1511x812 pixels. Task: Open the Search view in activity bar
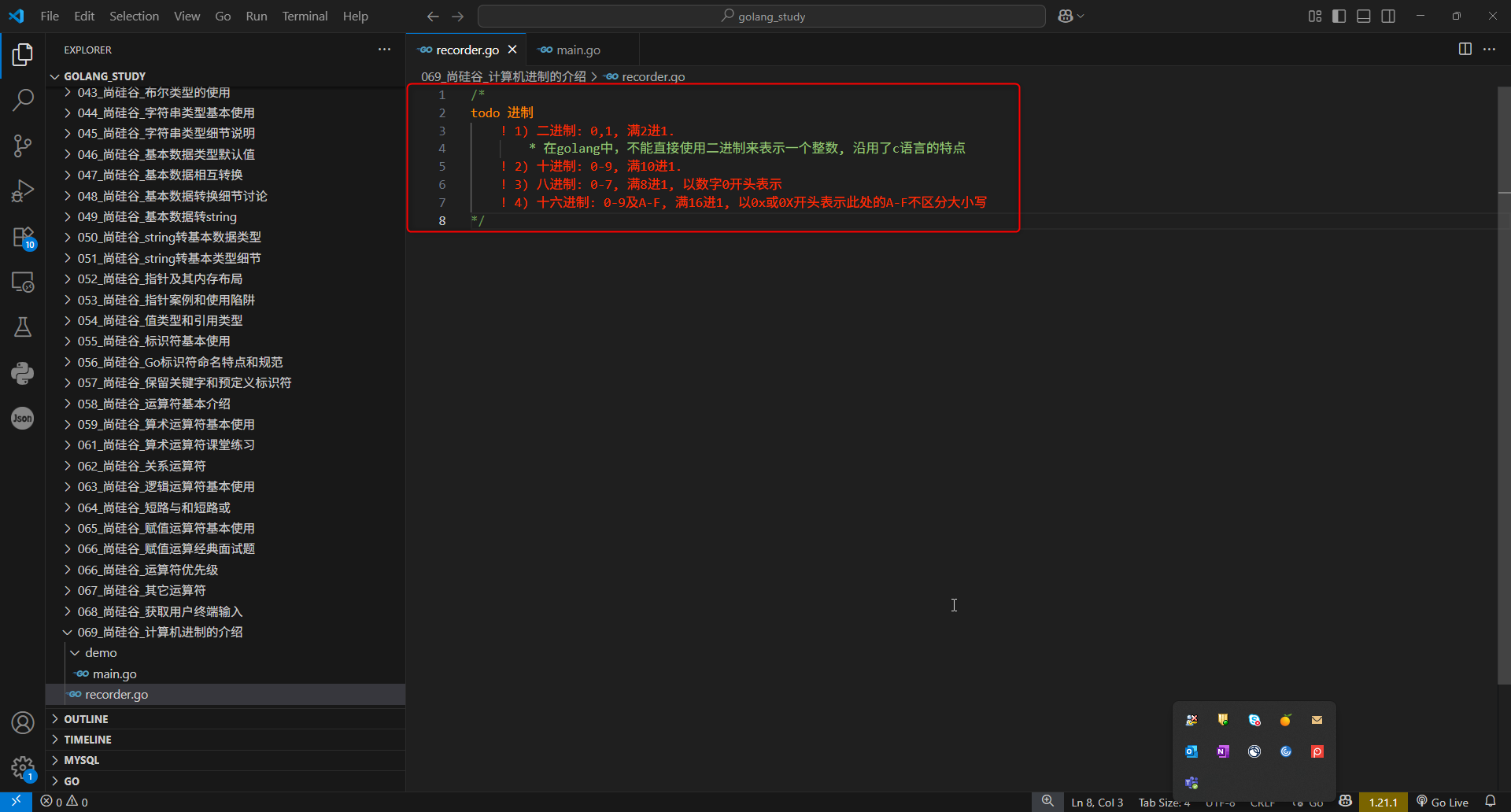(x=23, y=100)
